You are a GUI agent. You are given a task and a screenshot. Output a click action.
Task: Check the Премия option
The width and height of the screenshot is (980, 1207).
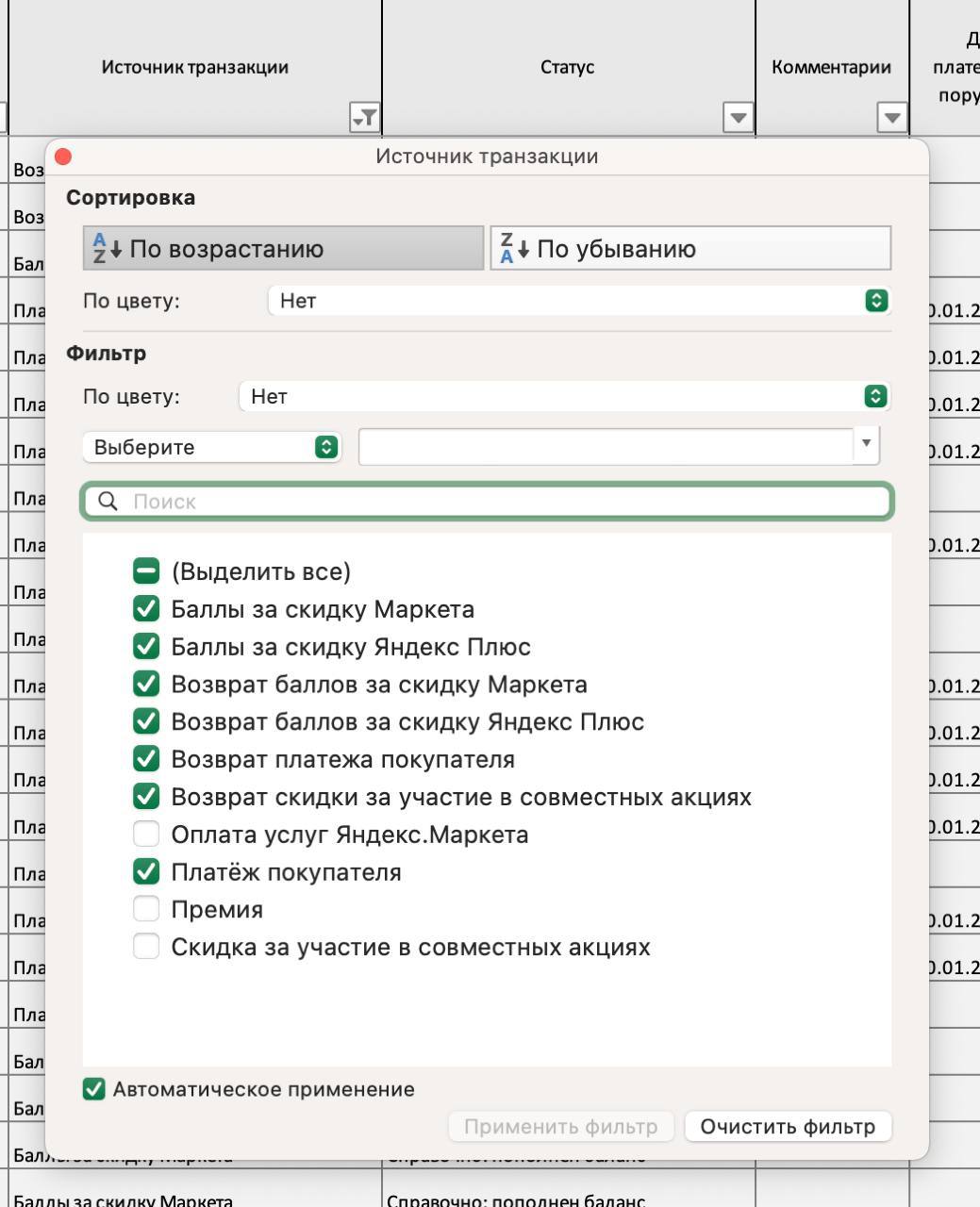(x=146, y=910)
